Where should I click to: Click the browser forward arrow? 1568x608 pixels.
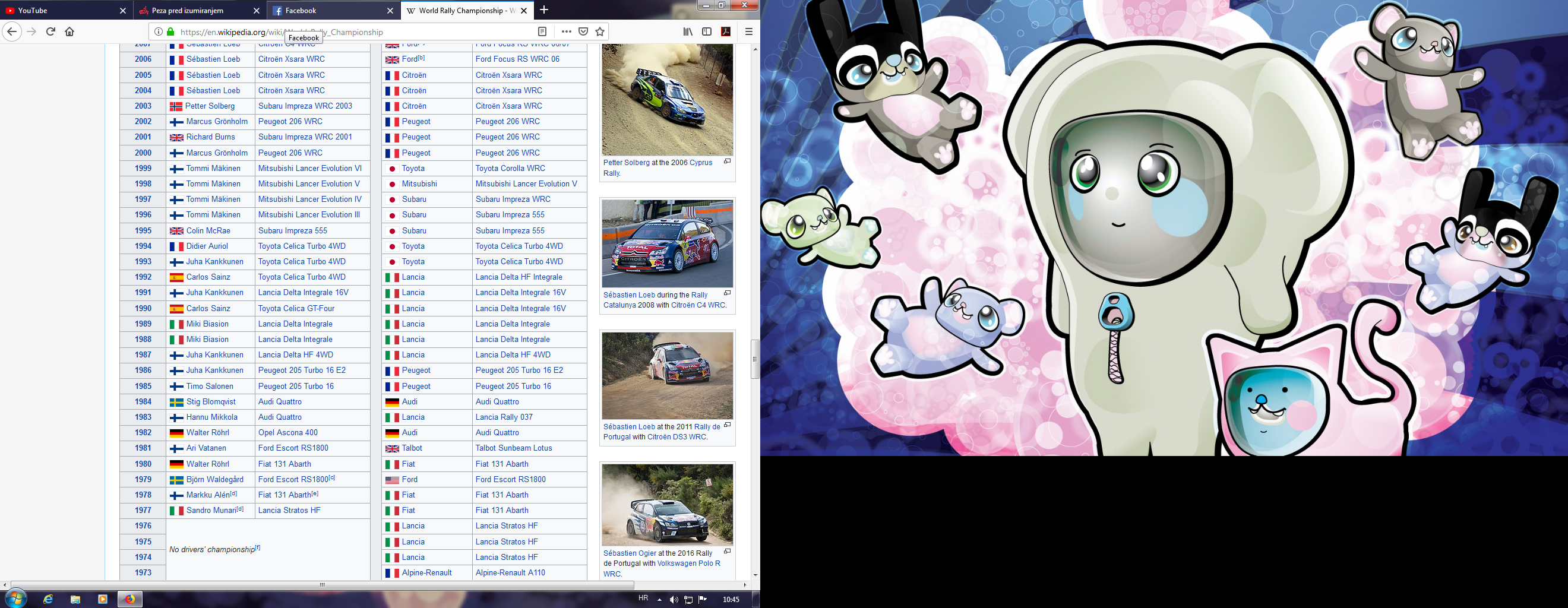(32, 31)
